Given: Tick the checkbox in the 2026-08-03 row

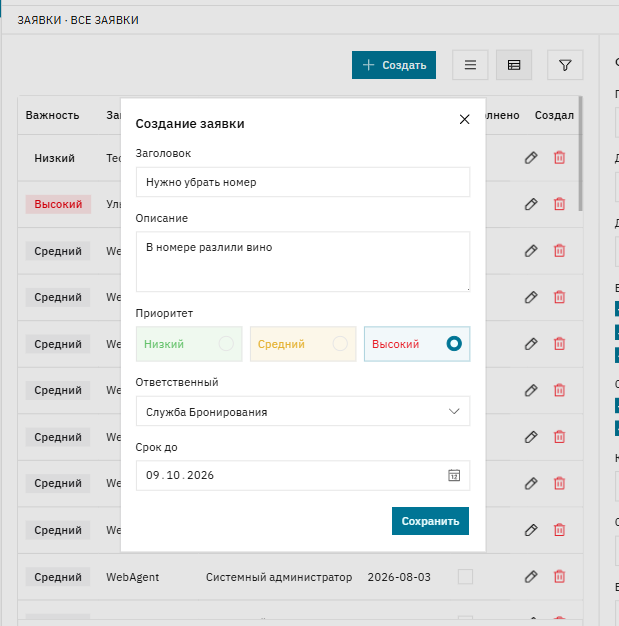Looking at the screenshot, I should pos(465,576).
